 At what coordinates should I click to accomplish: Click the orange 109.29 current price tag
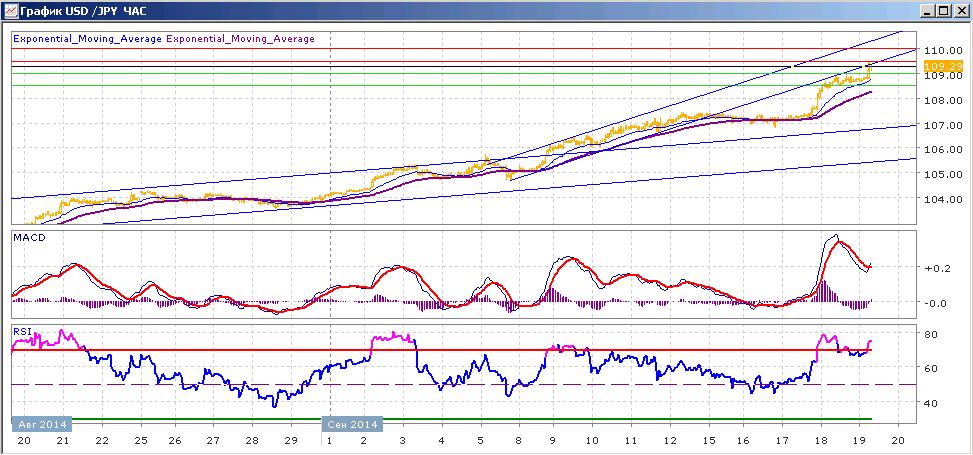pyautogui.click(x=933, y=66)
